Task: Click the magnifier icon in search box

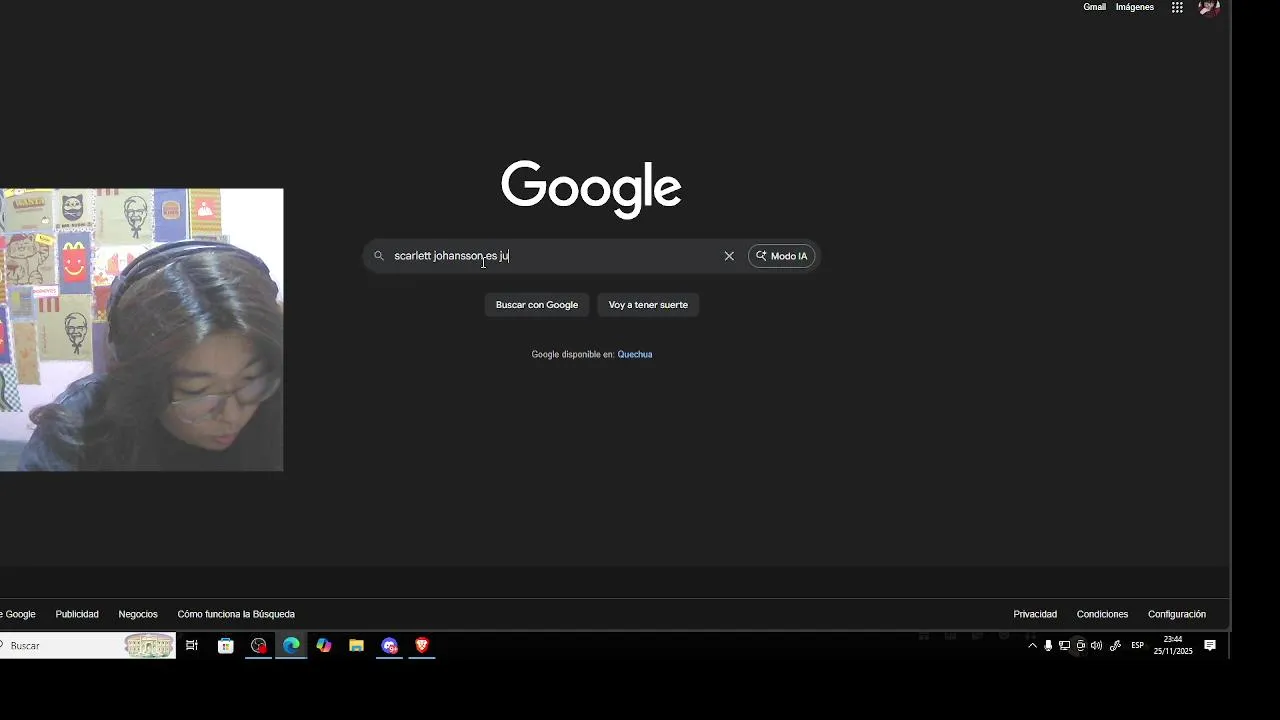Action: click(x=379, y=256)
